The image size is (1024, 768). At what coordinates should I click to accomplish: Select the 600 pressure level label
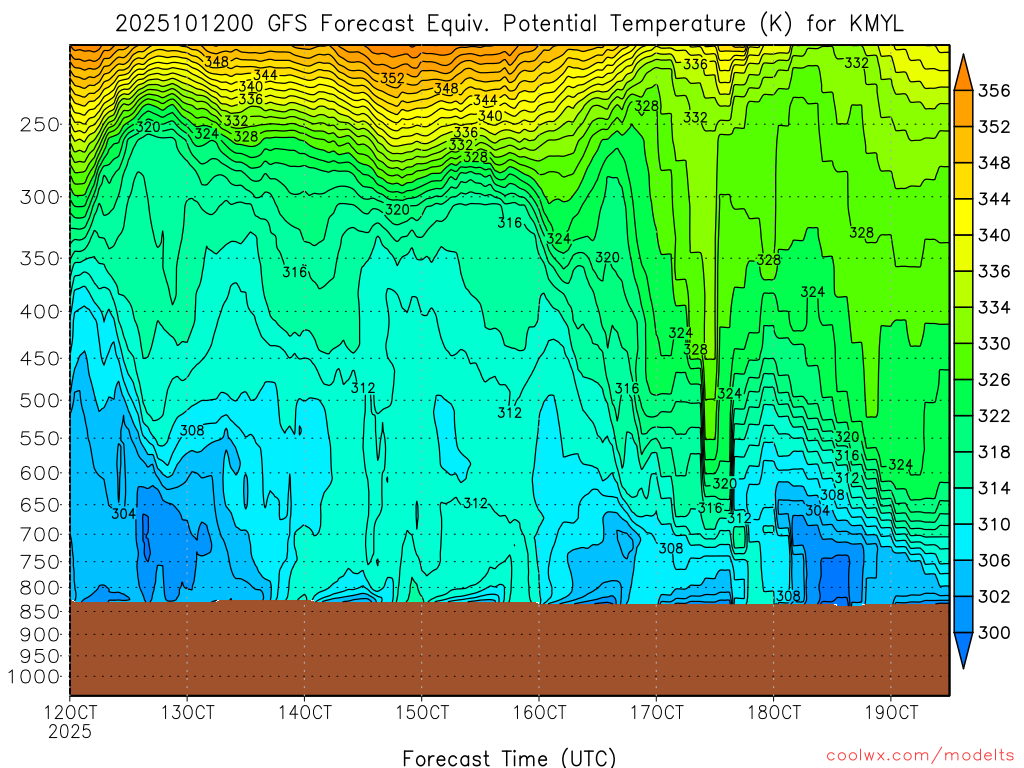40,473
